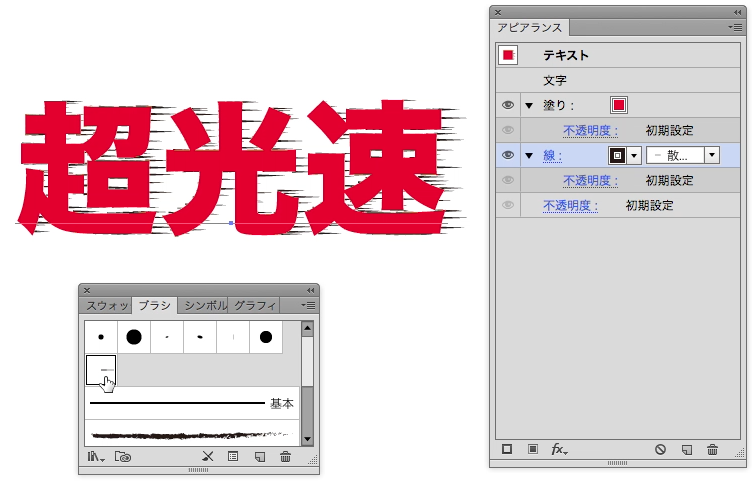Image resolution: width=752 pixels, height=481 pixels.
Task: Collapse Appearance panel double-arrow icon
Action: [x=737, y=12]
